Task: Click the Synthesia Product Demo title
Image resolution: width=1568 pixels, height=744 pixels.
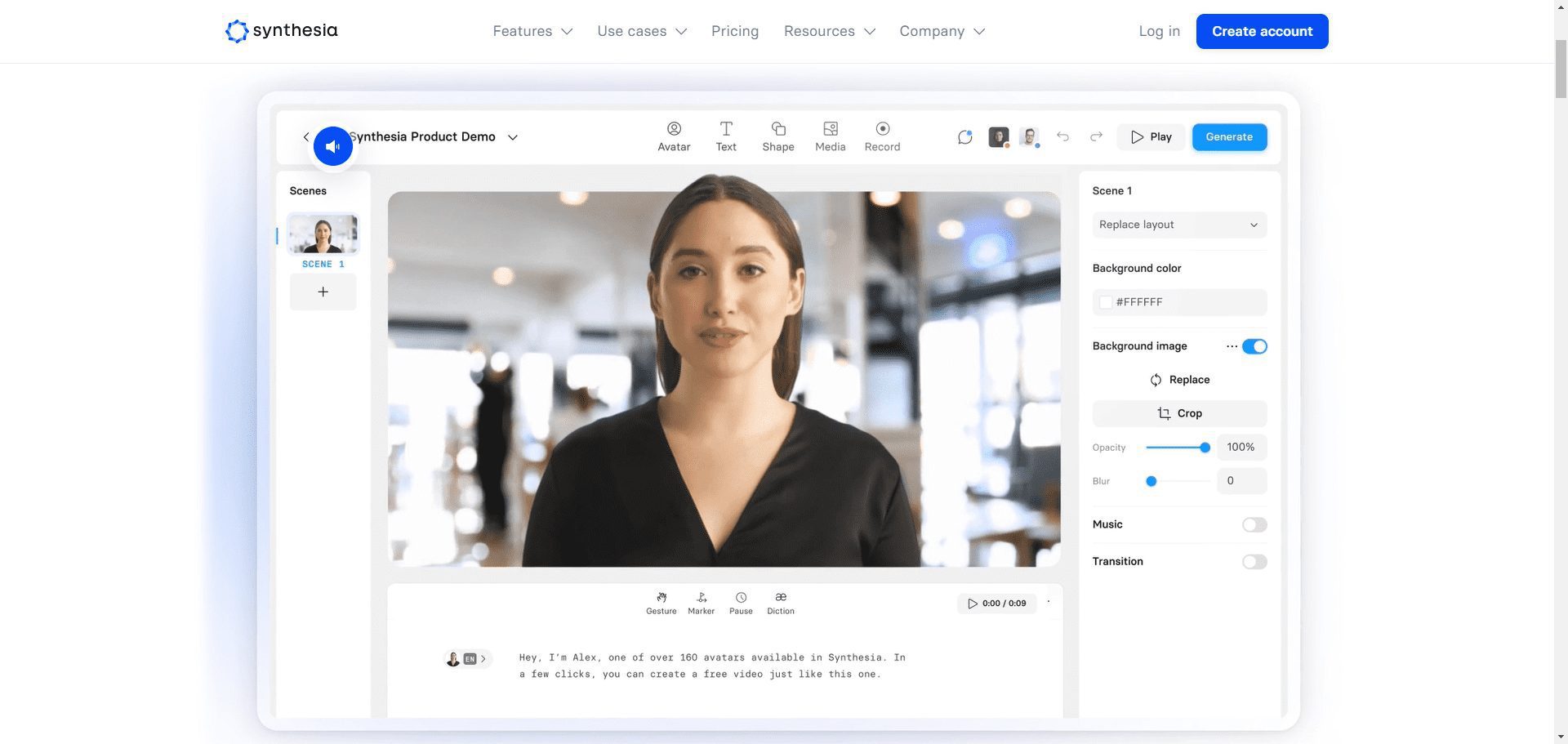Action: pyautogui.click(x=422, y=137)
